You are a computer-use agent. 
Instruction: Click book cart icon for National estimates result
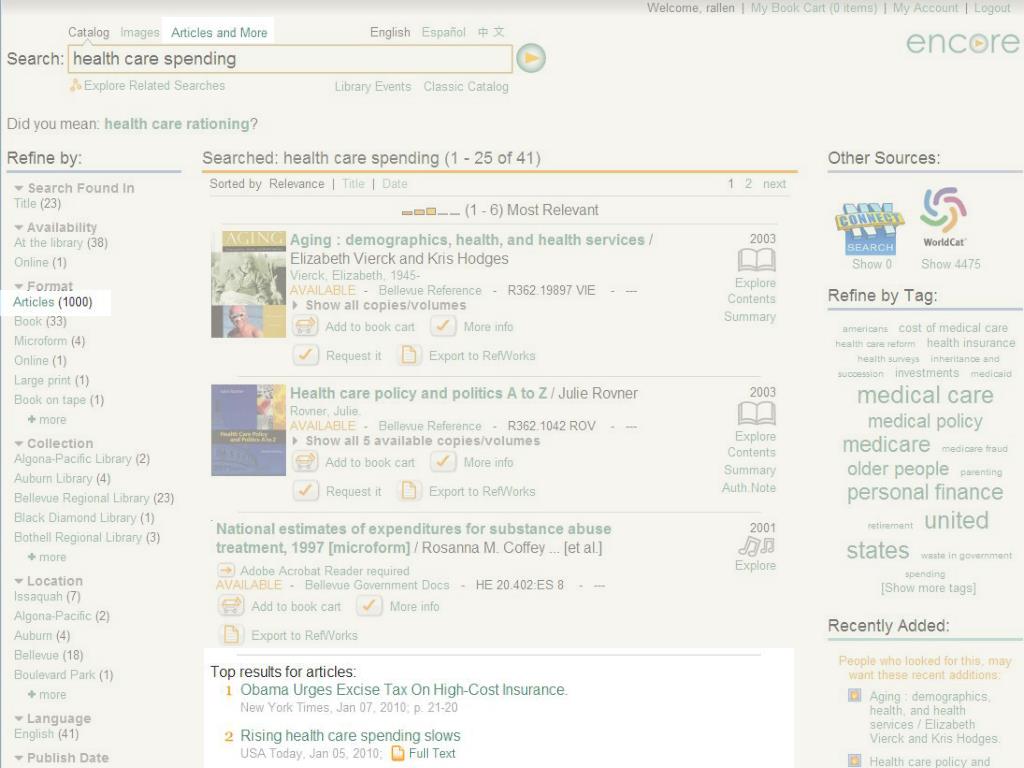click(231, 606)
